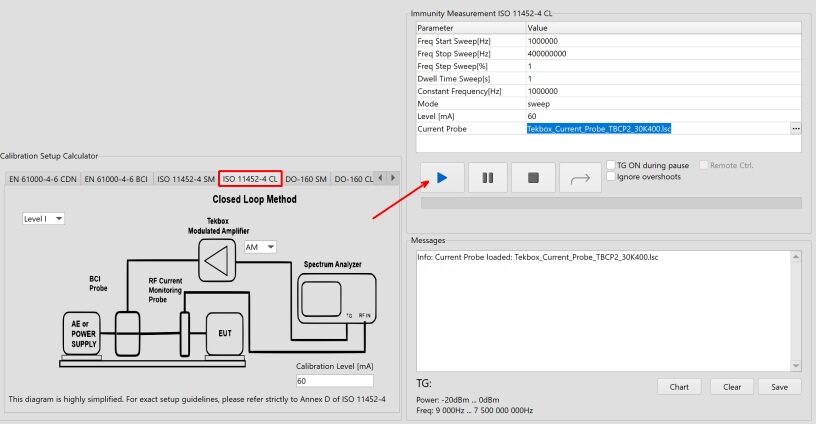The width and height of the screenshot is (816, 424).
Task: Click the Spectrum Analyzer graphic in diagram
Action: 336,298
